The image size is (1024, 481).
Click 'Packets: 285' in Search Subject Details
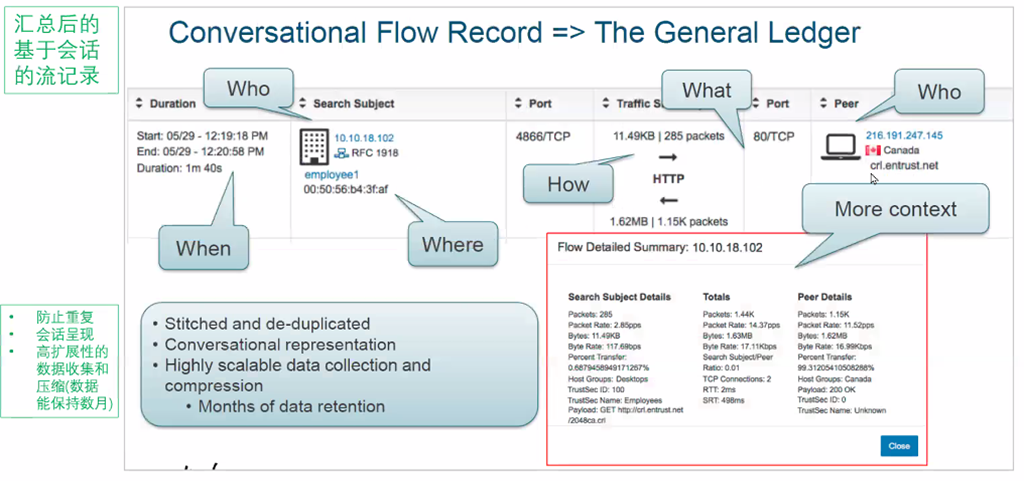pos(591,314)
